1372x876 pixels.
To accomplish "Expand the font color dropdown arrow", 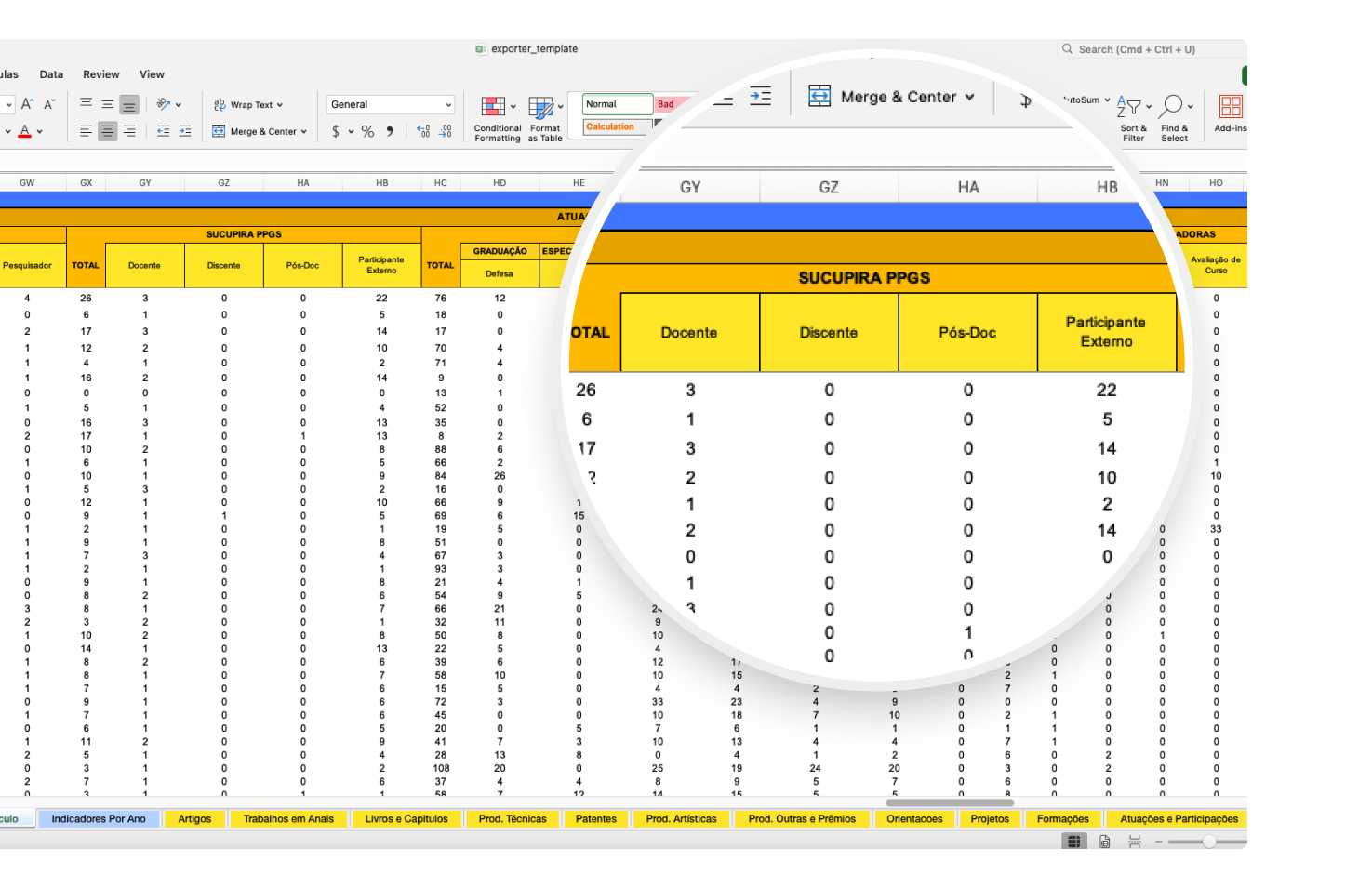I will point(40,132).
